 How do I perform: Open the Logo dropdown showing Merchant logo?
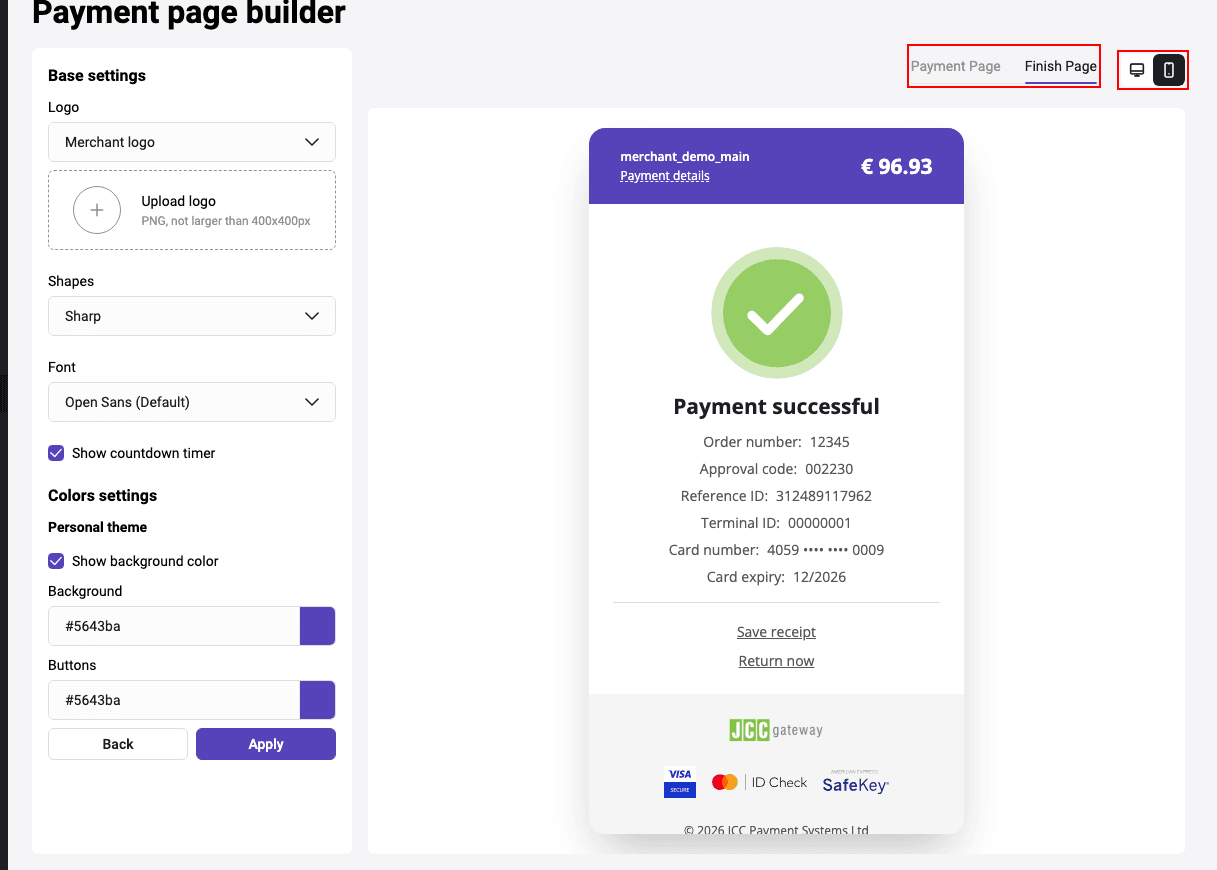[x=192, y=142]
